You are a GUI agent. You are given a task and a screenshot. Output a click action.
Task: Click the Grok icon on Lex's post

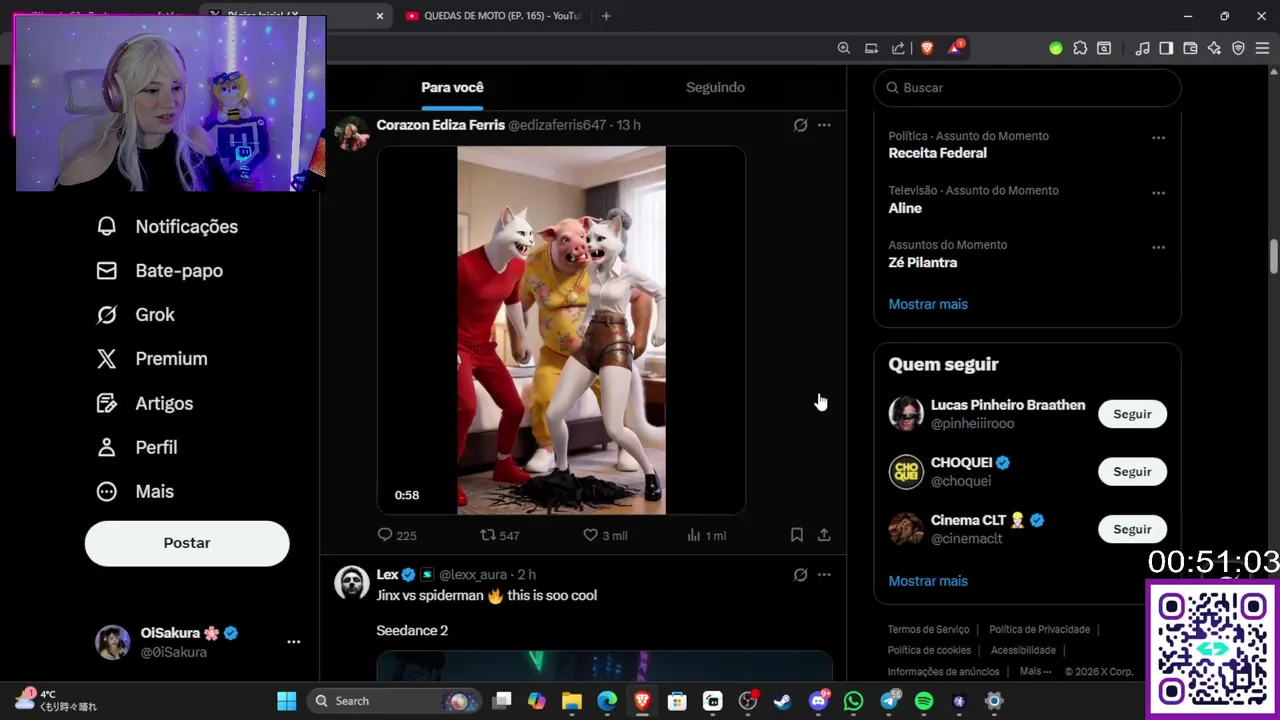pyautogui.click(x=800, y=575)
